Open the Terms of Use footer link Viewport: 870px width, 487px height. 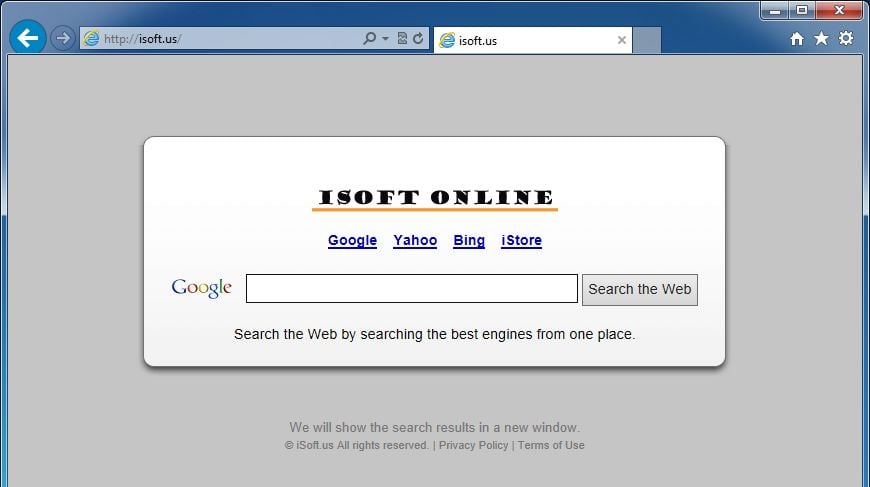click(551, 445)
